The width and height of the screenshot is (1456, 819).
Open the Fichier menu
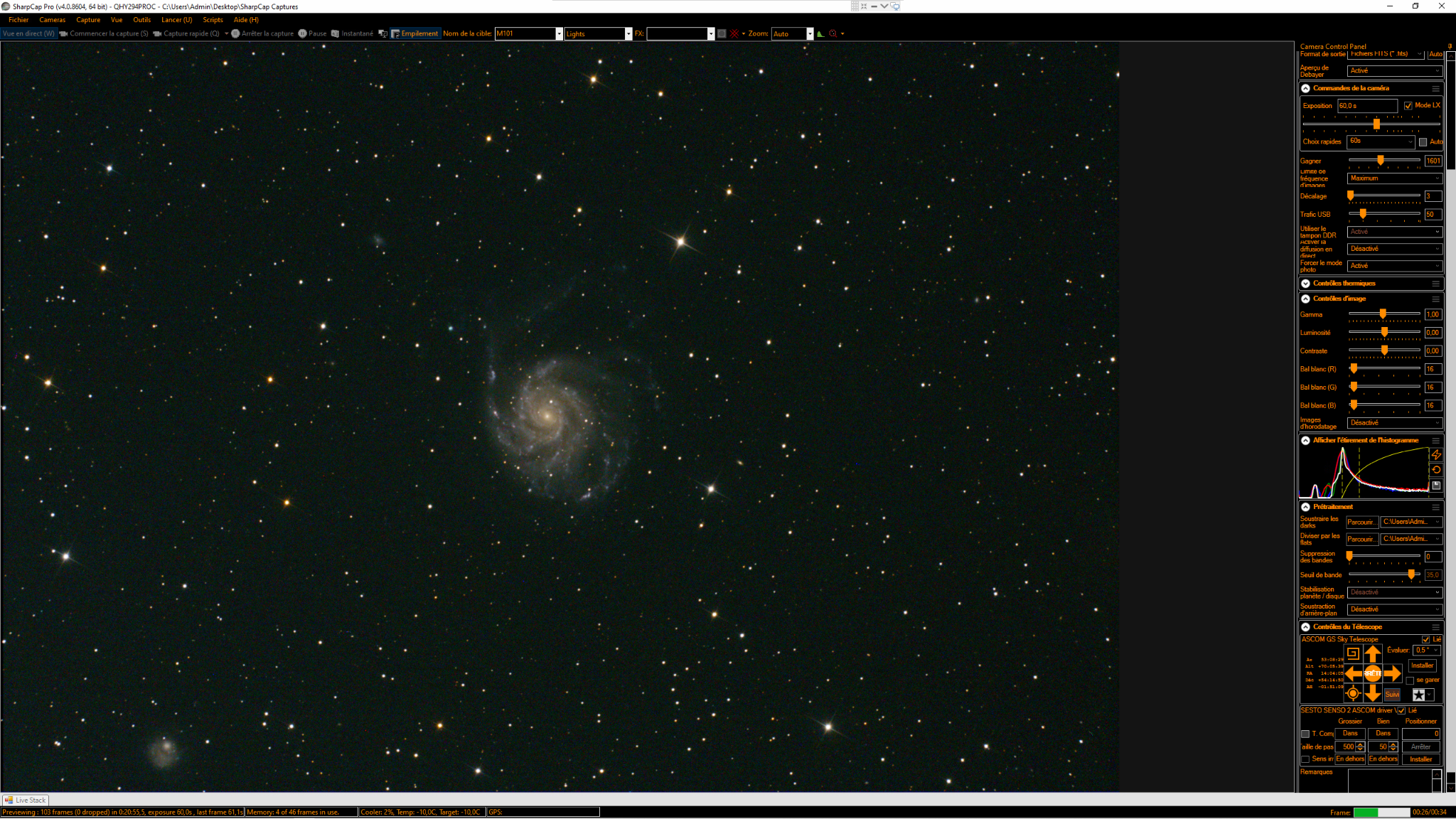coord(18,20)
